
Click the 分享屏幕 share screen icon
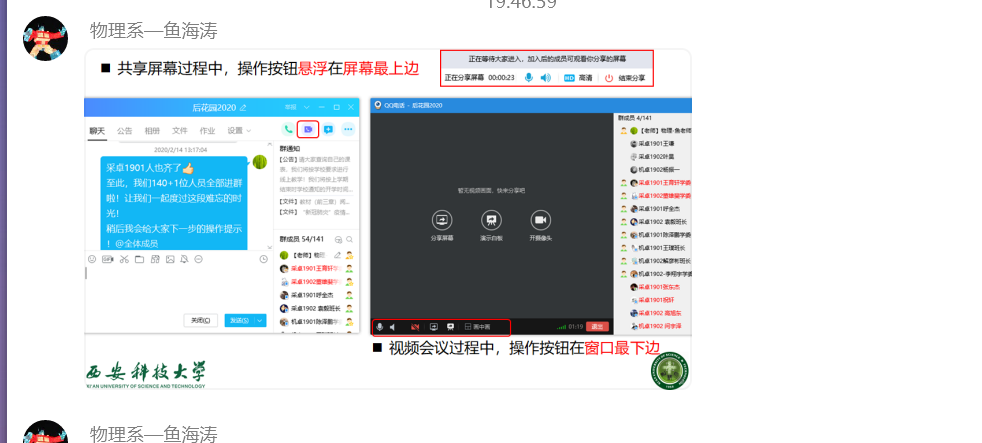tap(442, 219)
